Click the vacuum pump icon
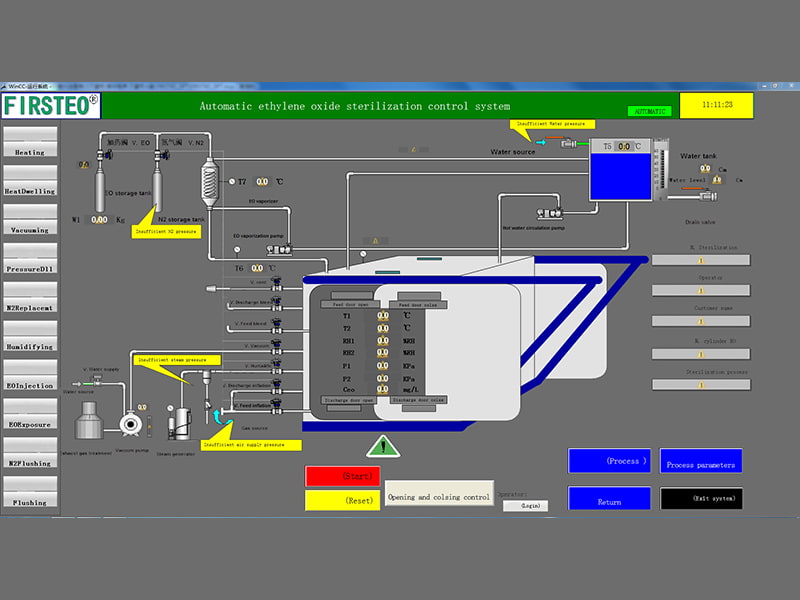Viewport: 800px width, 600px height. tap(131, 423)
